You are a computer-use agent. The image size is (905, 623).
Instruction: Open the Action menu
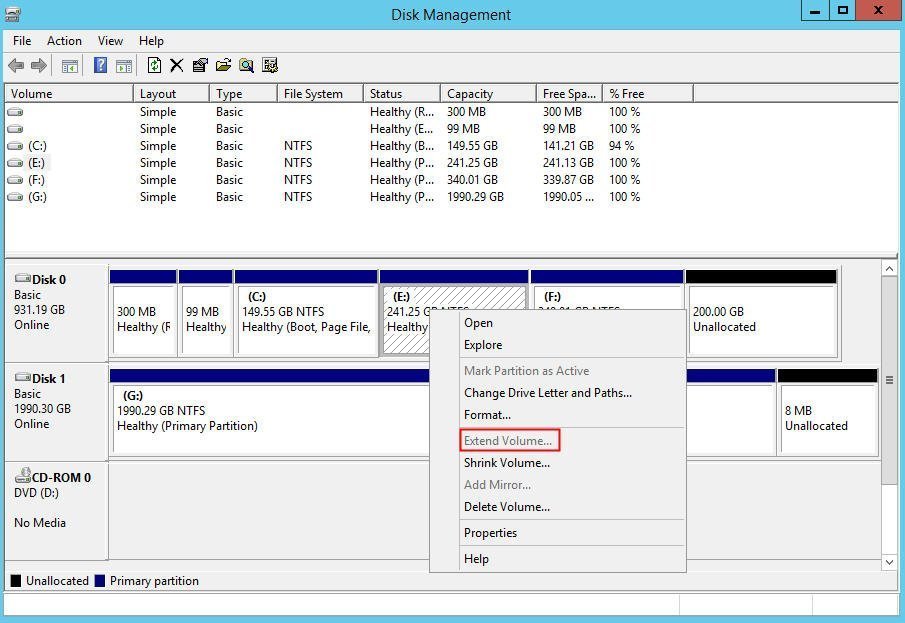pos(64,41)
